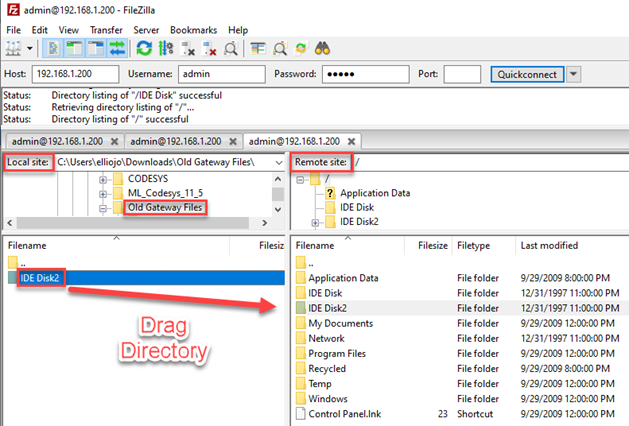Open the Bookmarks menu

193,30
